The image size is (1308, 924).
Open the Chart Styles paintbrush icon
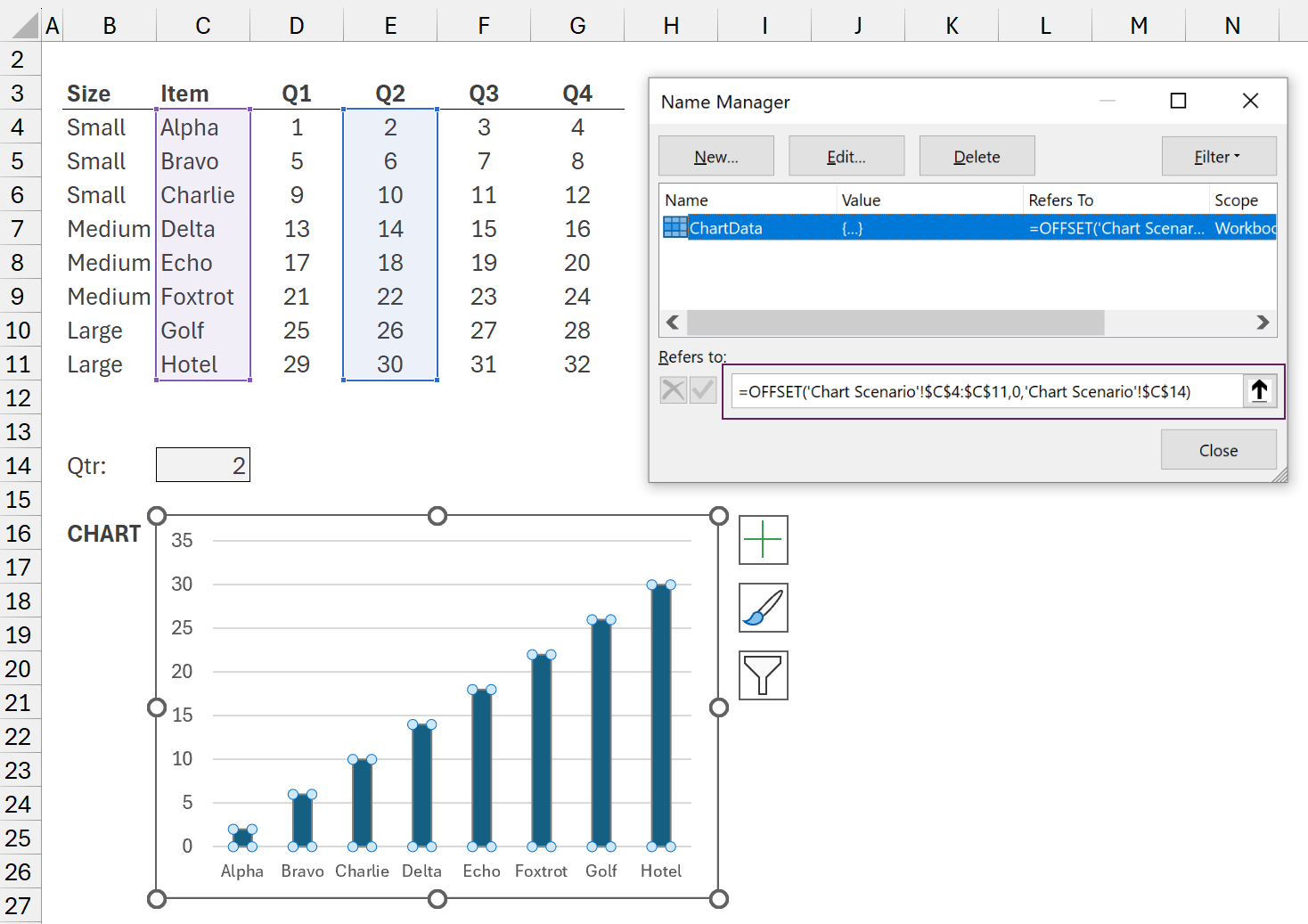(x=763, y=608)
